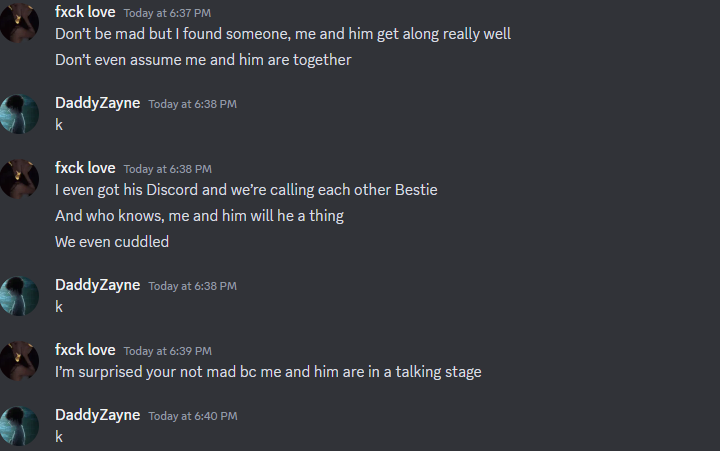
Task: Click the "Today at 6:37 PM" timestamp
Action: [x=167, y=13]
